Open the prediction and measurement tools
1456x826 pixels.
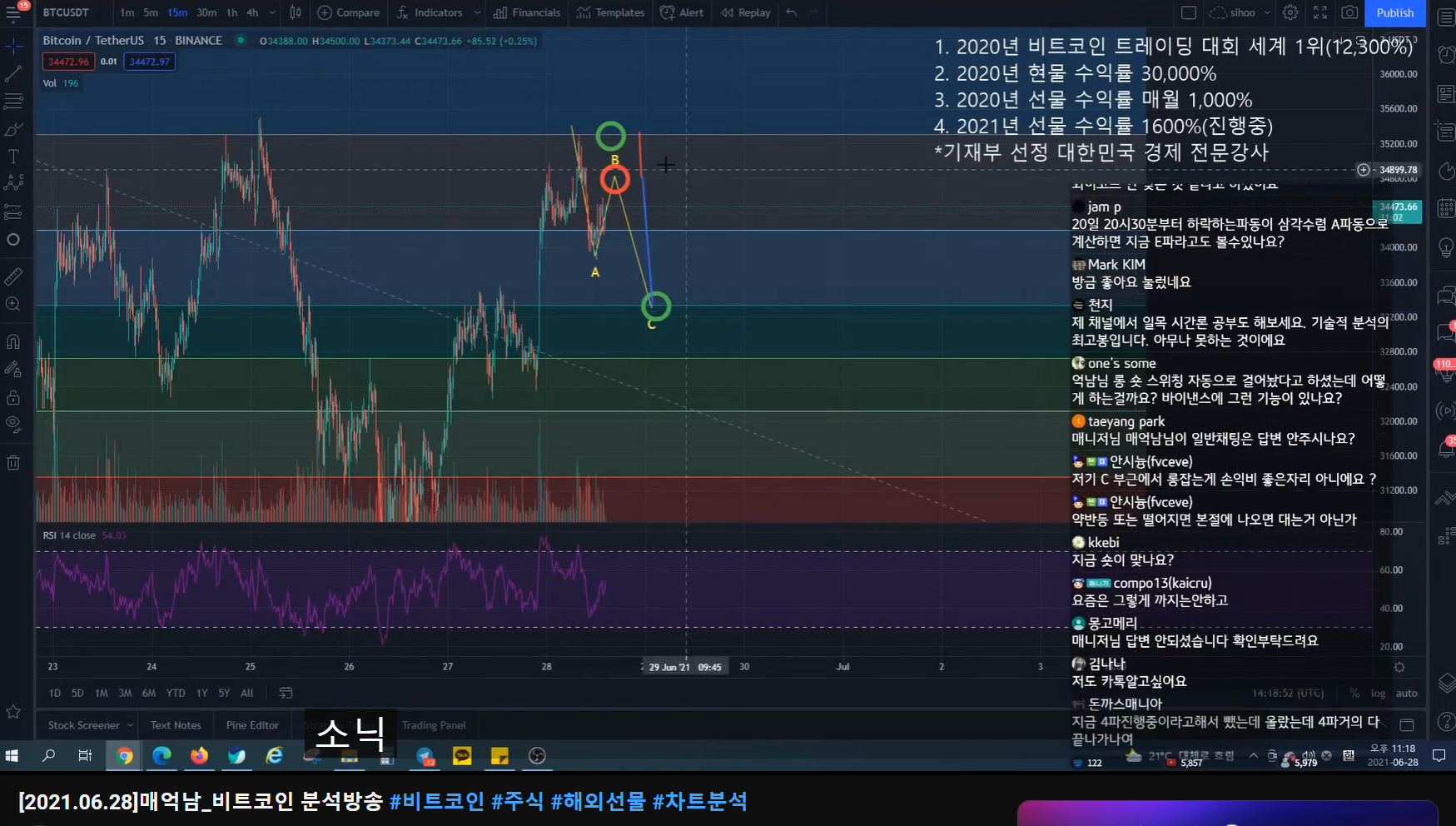point(13,211)
